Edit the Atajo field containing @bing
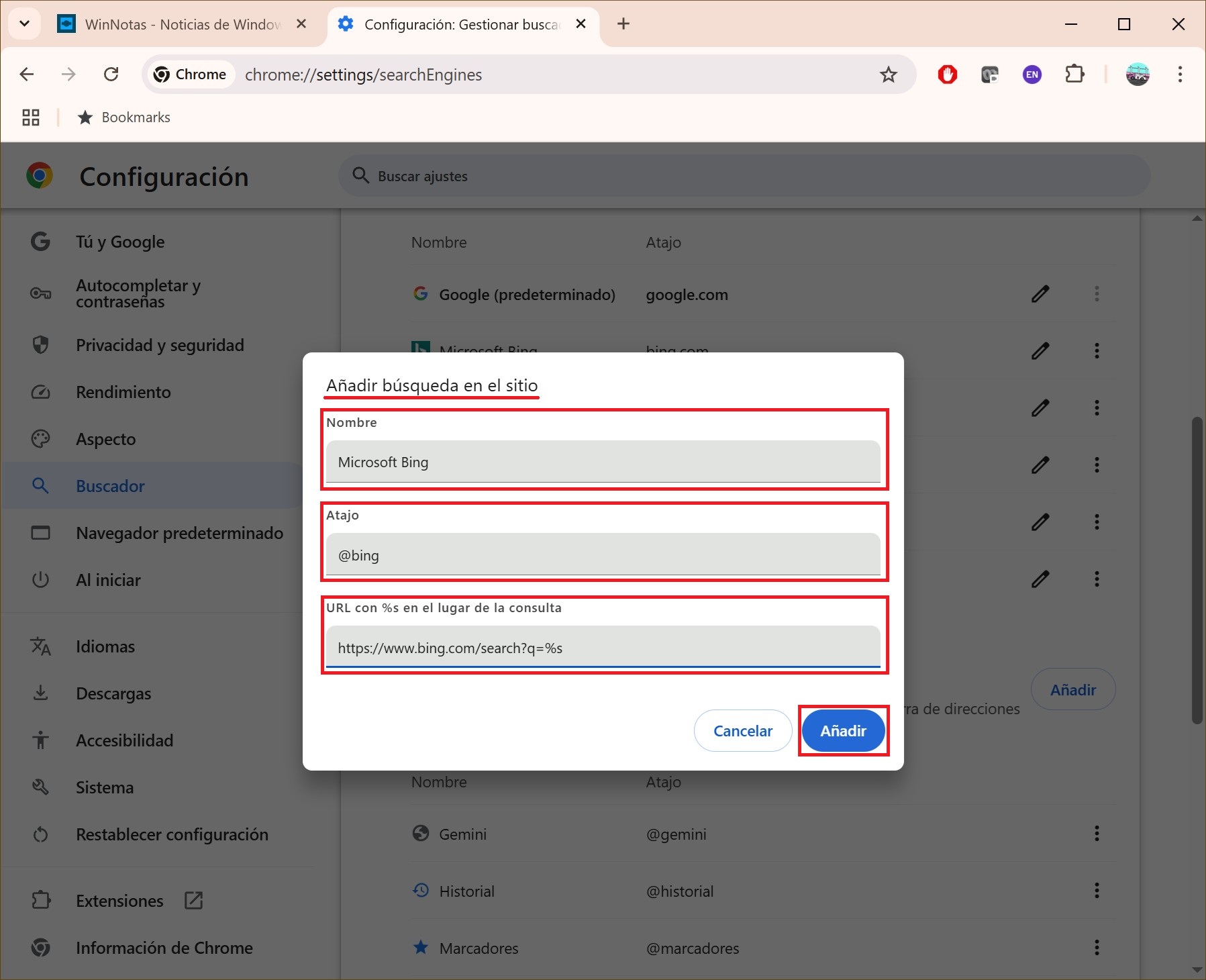 603,555
